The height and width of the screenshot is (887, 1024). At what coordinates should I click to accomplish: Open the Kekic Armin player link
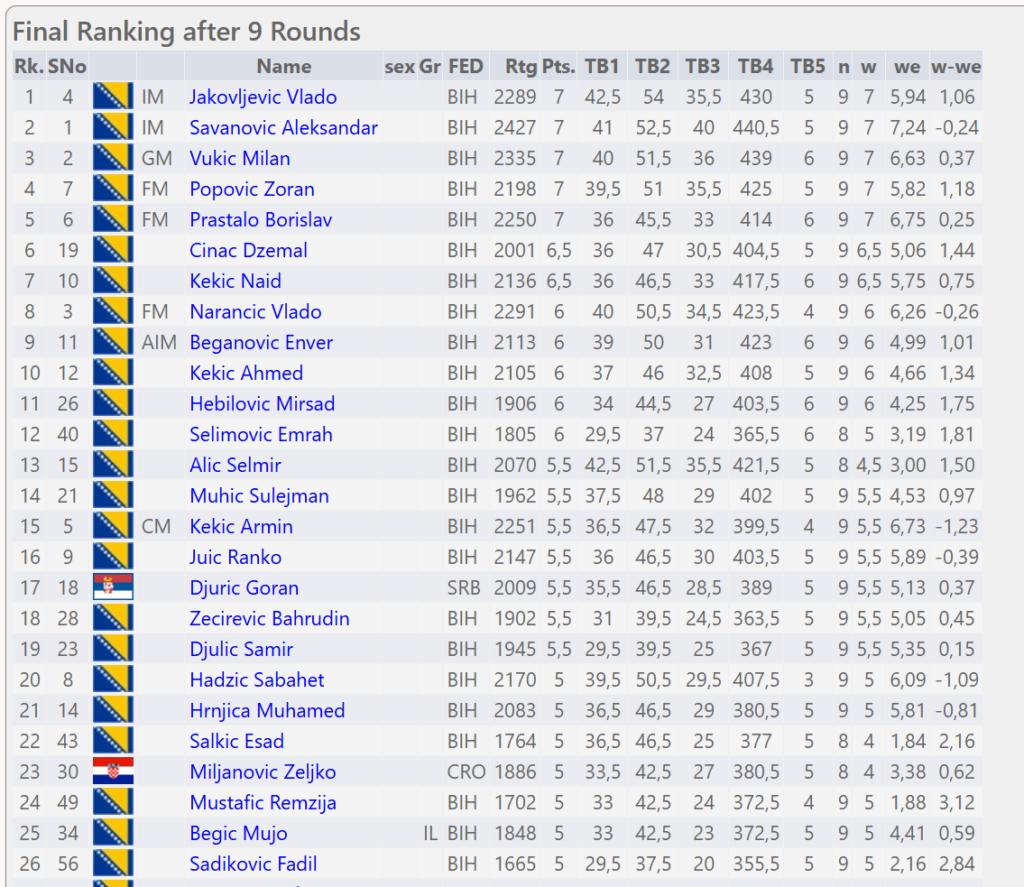pyautogui.click(x=241, y=527)
